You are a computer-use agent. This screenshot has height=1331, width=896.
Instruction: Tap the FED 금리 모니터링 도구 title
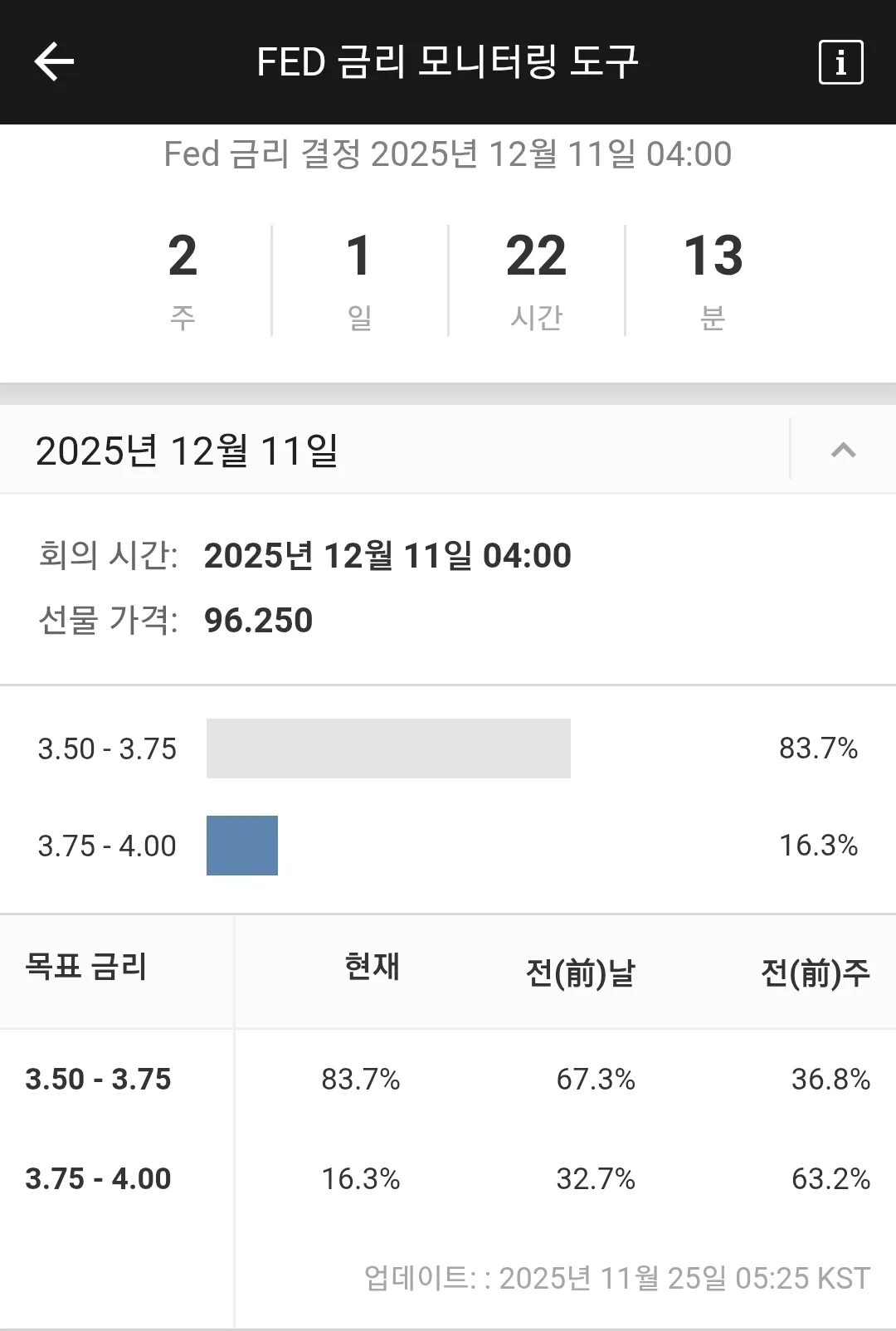click(x=447, y=62)
